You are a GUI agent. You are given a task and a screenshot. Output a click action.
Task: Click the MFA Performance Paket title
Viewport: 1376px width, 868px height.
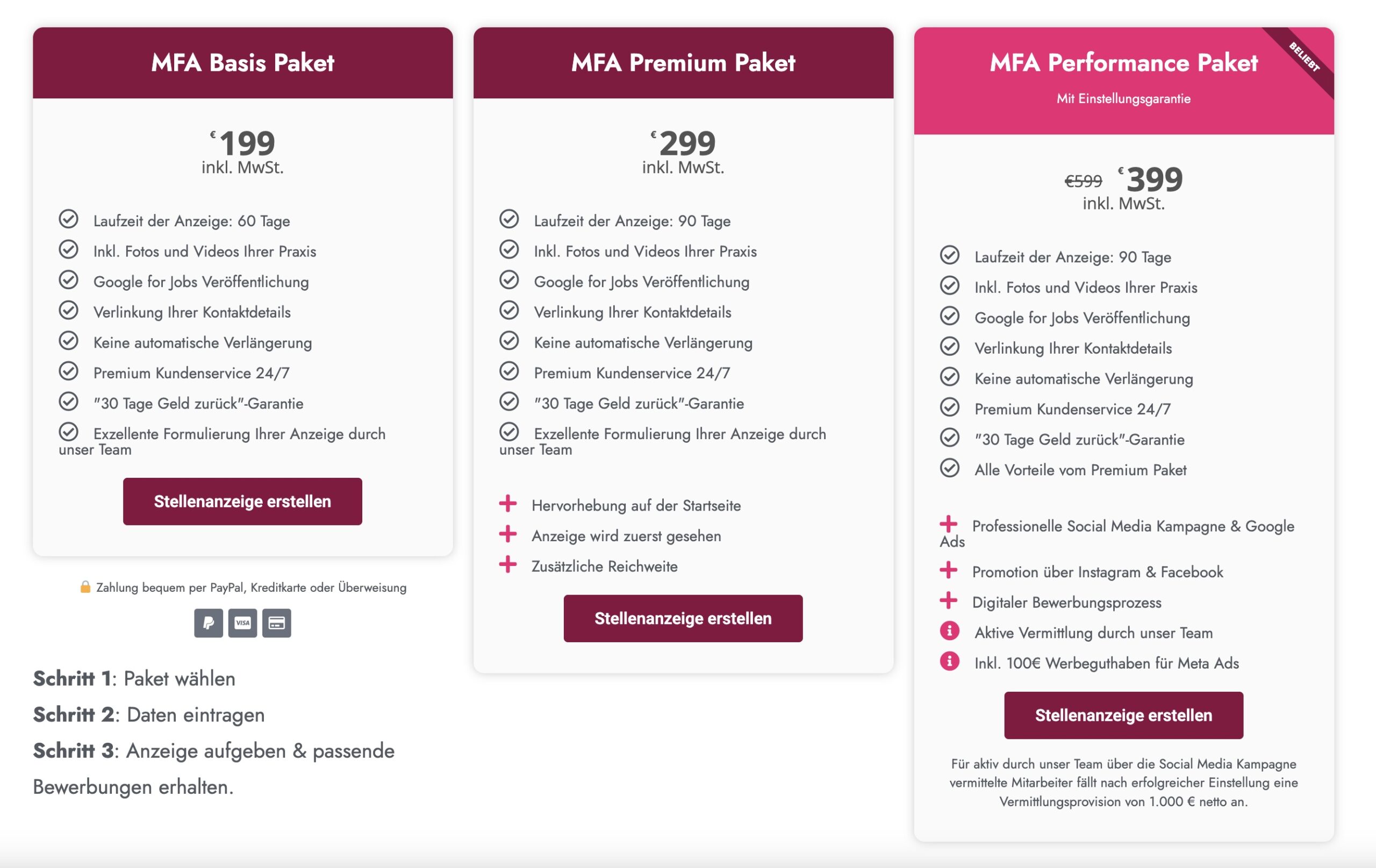(1123, 63)
